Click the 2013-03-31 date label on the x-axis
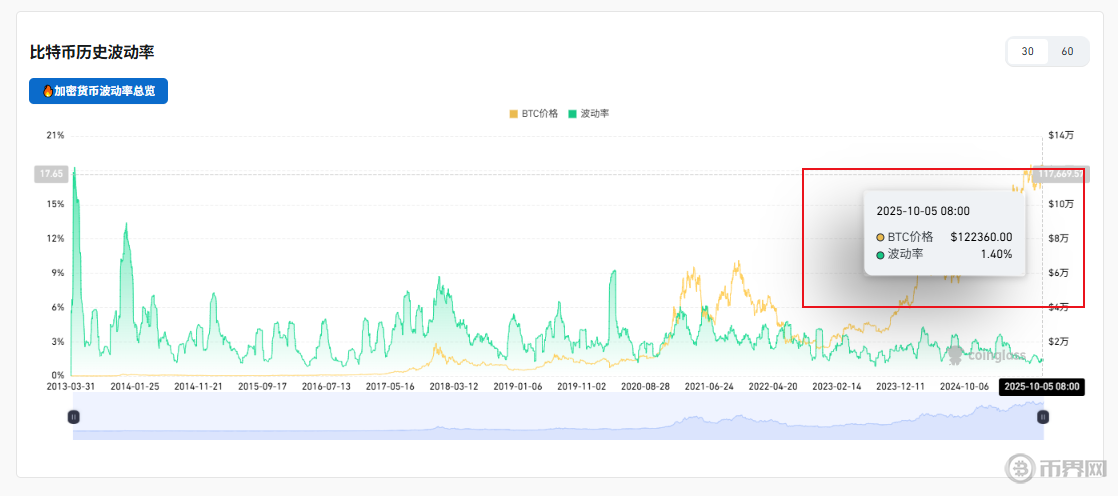 tap(73, 385)
